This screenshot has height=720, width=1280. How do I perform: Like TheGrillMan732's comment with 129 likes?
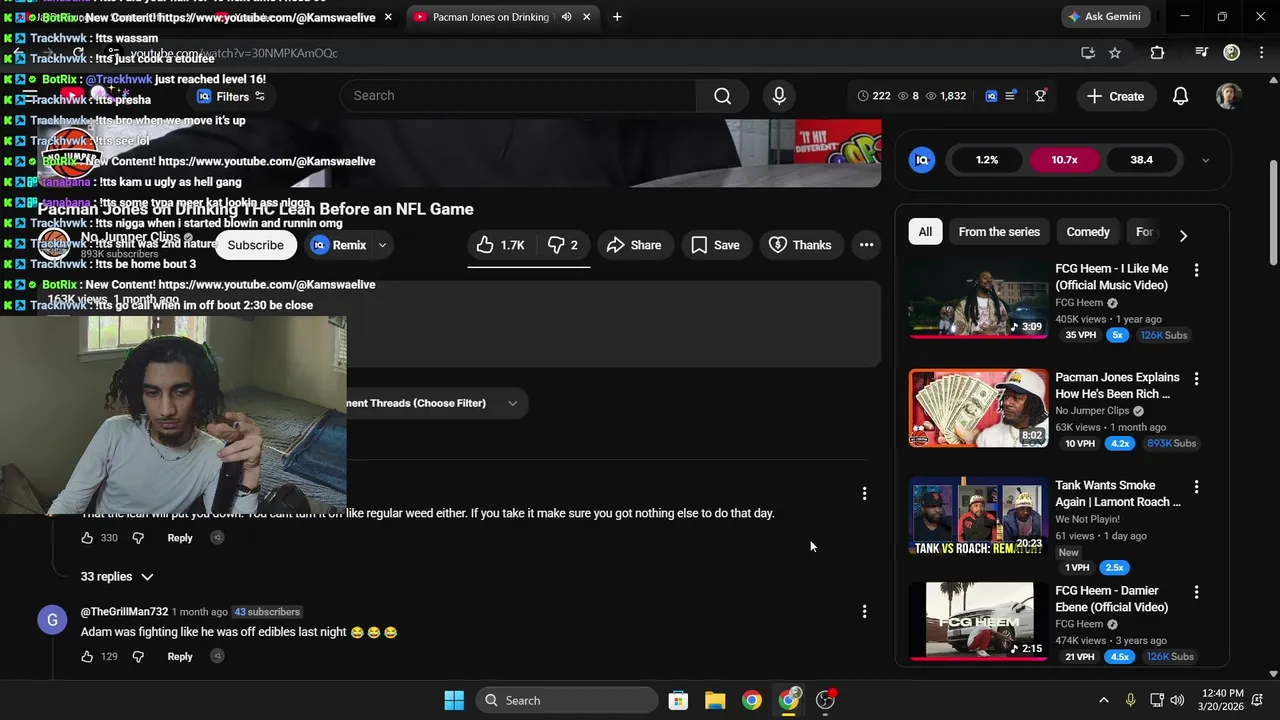point(87,657)
